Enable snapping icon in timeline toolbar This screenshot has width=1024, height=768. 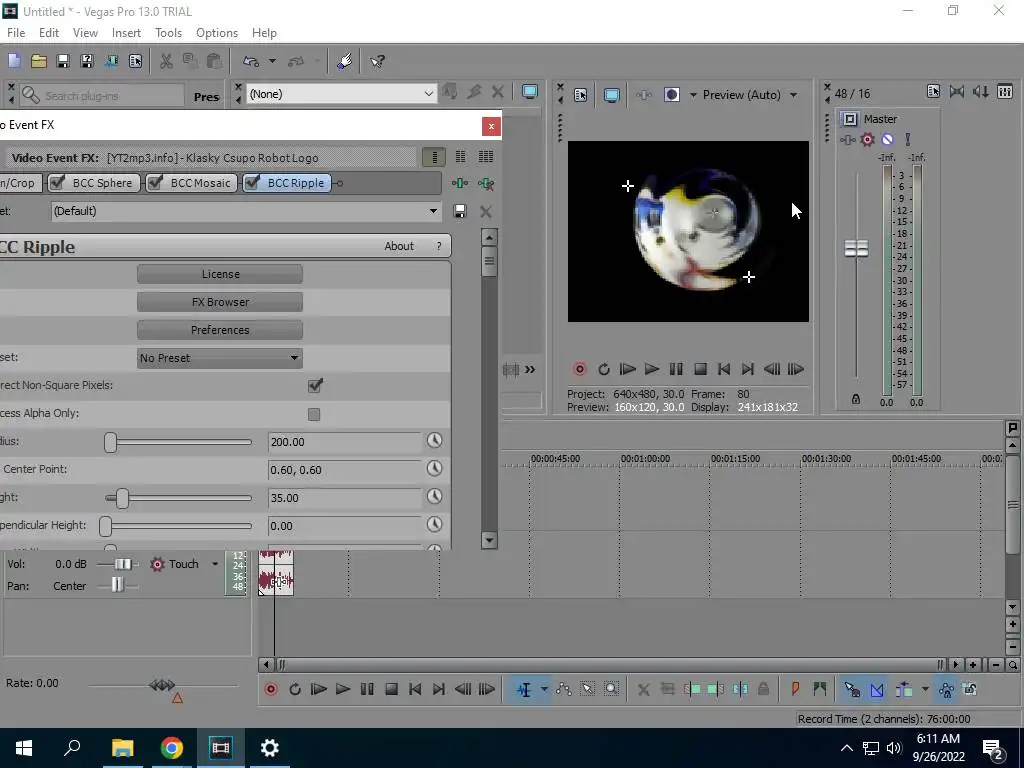[852, 689]
